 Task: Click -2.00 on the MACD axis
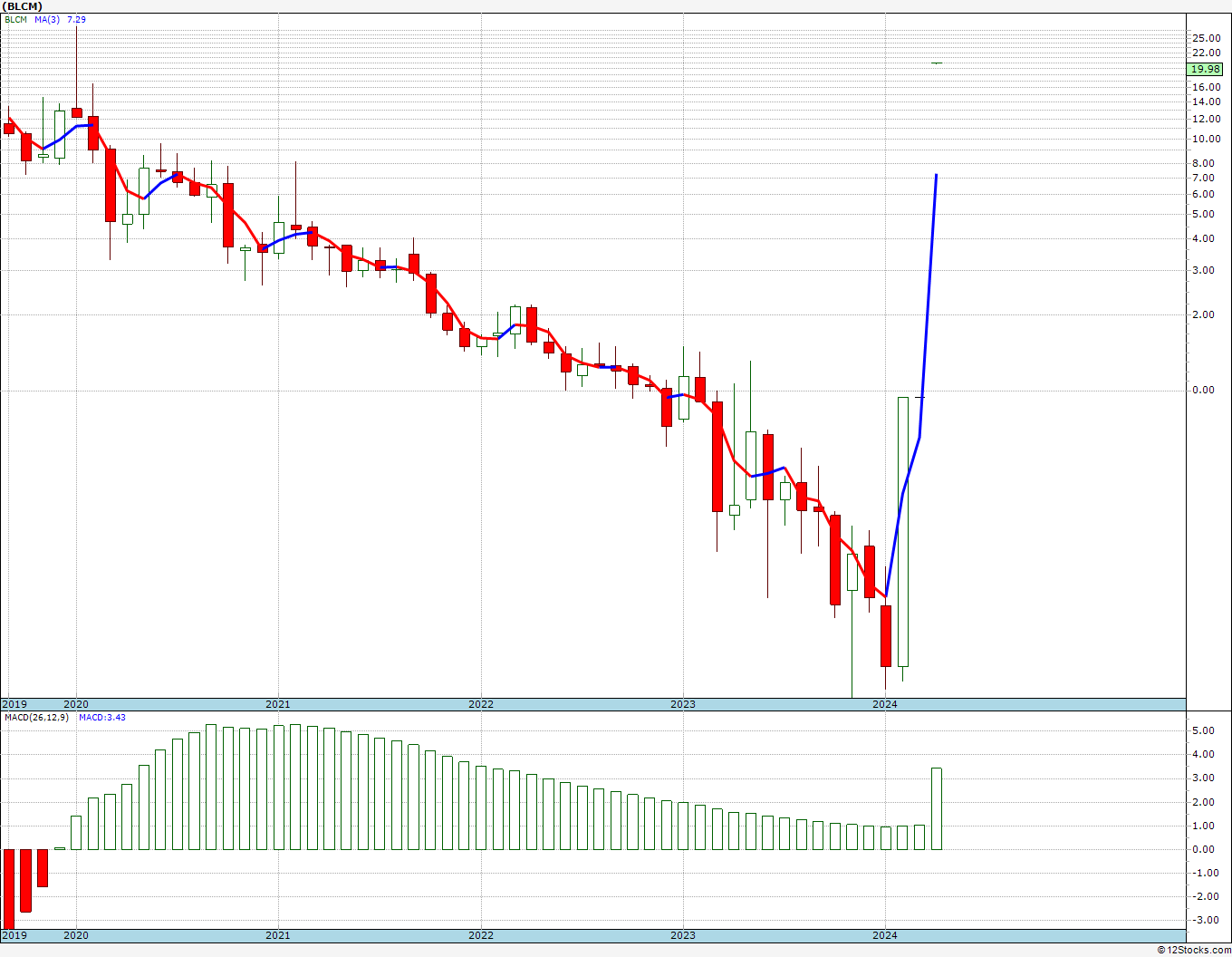coord(1208,897)
